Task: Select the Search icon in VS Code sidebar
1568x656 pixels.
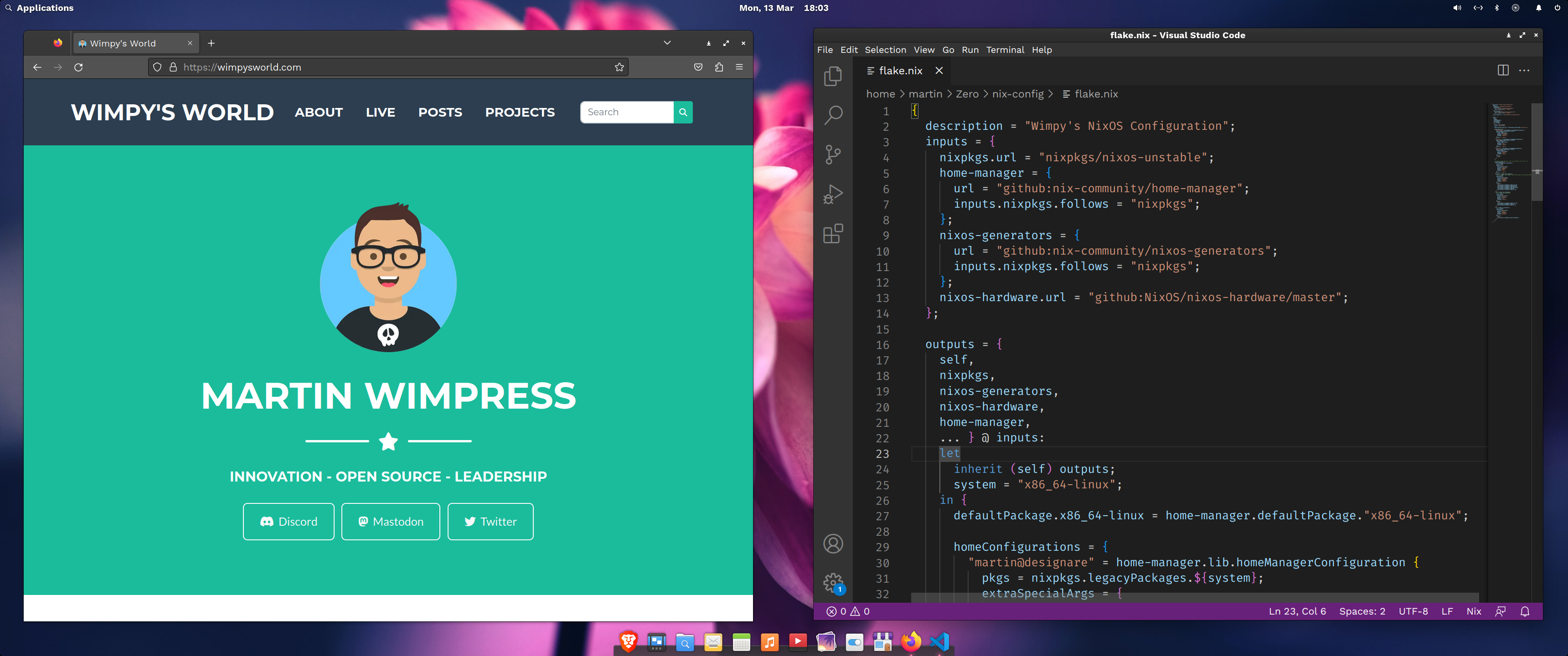Action: [834, 114]
